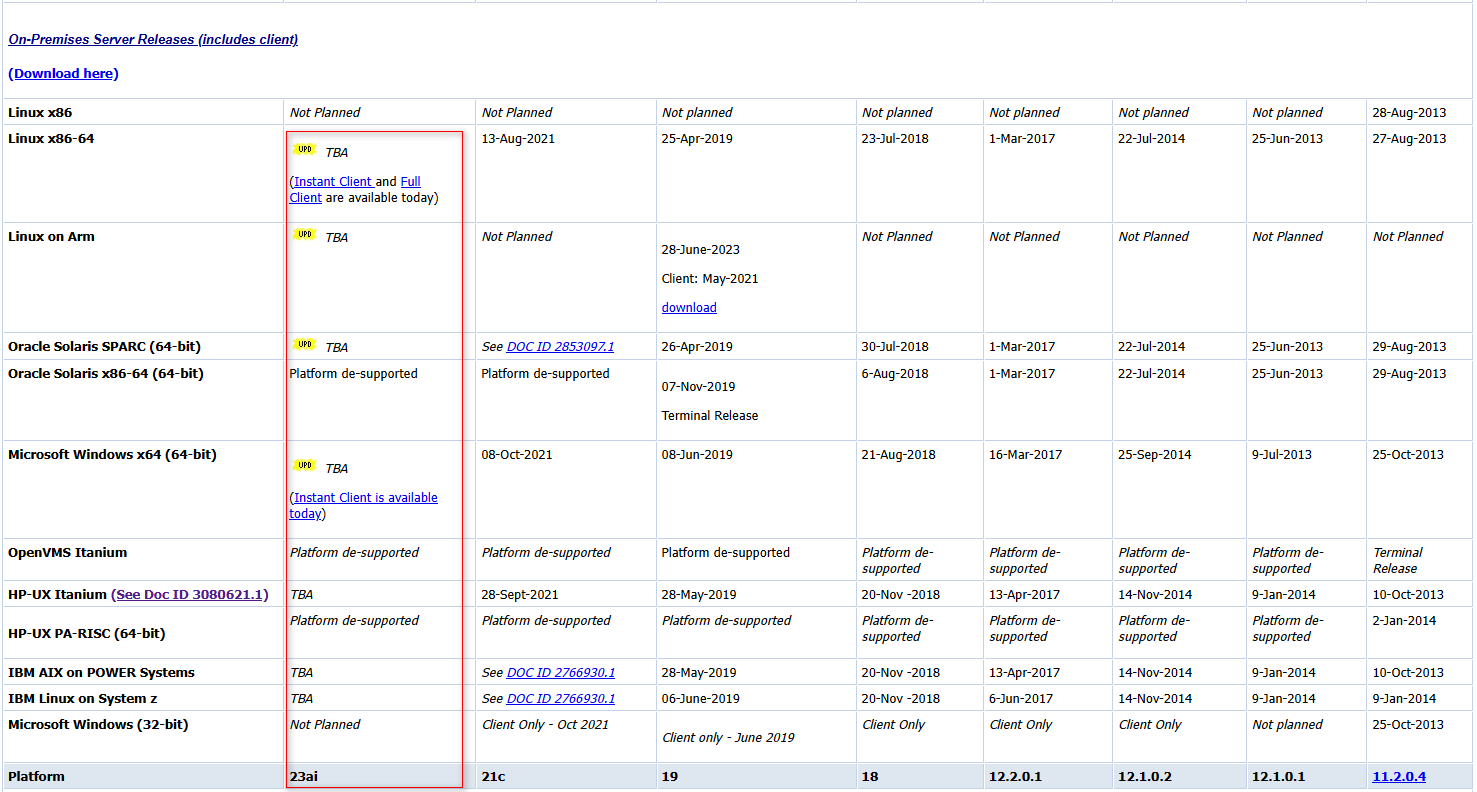
Task: Open the Full Client link
Action: coord(355,190)
